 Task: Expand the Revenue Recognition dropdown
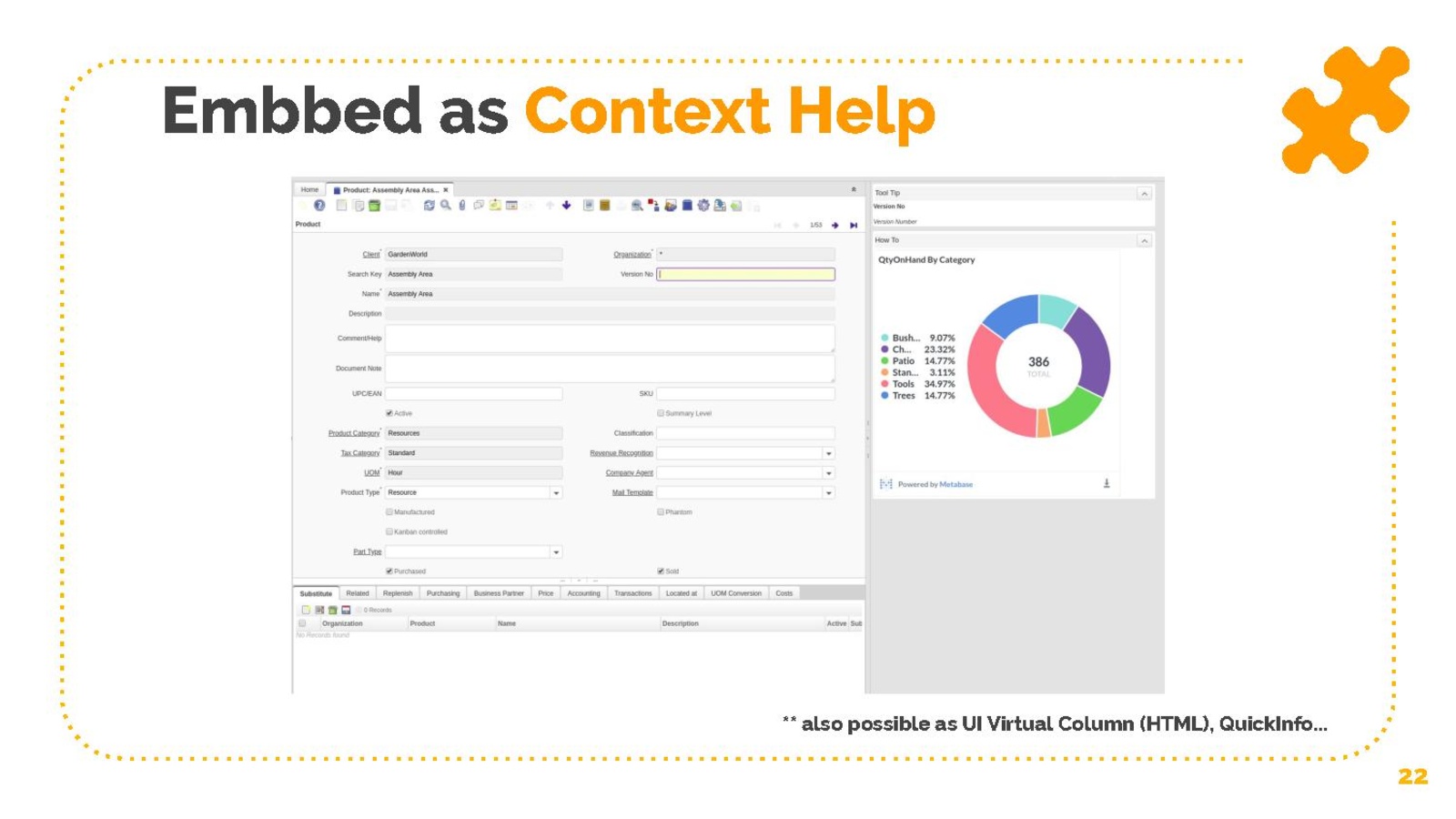[x=828, y=453]
